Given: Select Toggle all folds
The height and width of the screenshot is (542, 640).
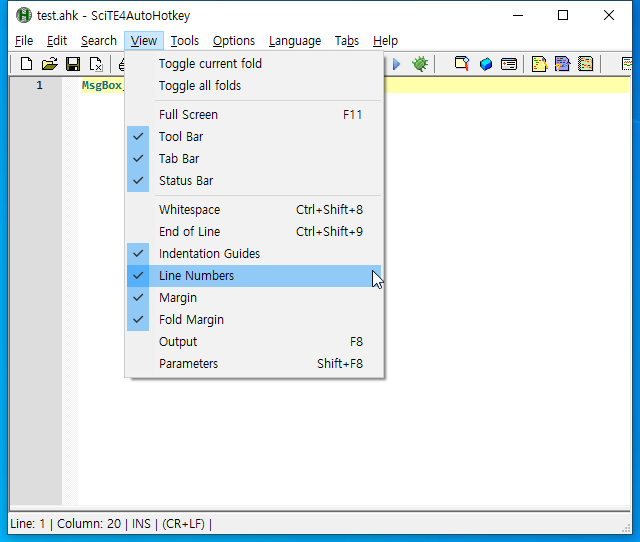Looking at the screenshot, I should coord(254,86).
